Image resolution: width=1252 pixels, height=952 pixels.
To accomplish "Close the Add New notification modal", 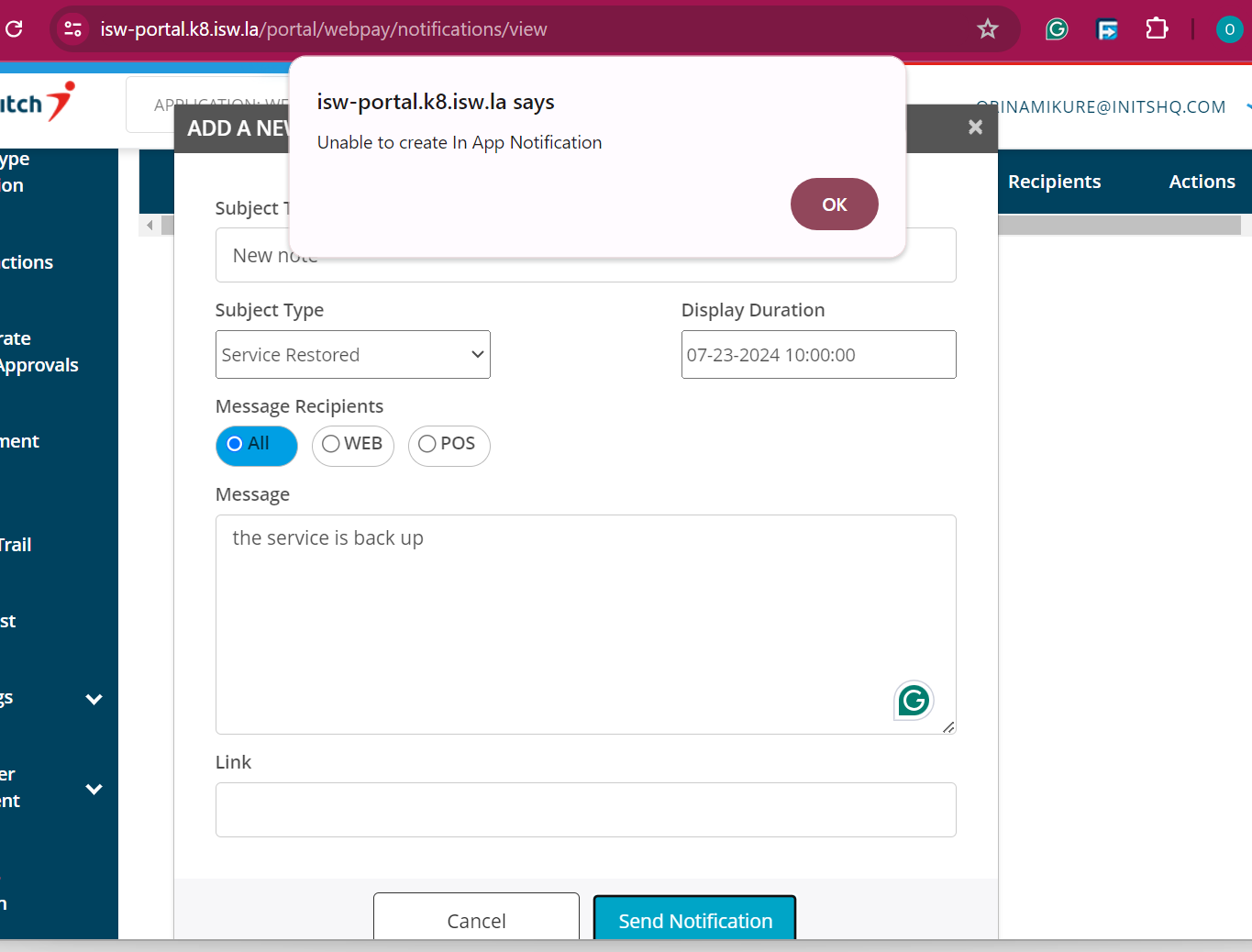I will pyautogui.click(x=975, y=127).
